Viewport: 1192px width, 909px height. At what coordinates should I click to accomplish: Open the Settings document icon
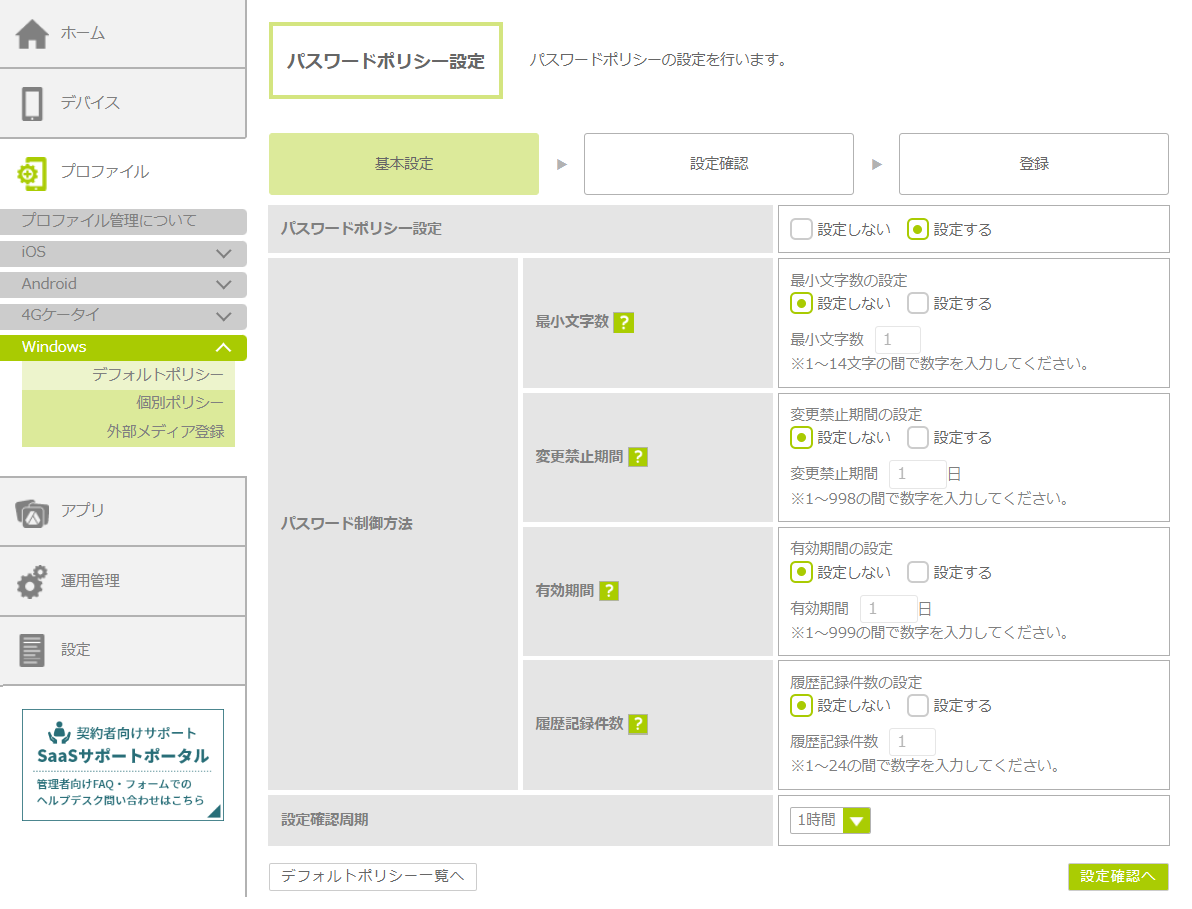pos(32,650)
